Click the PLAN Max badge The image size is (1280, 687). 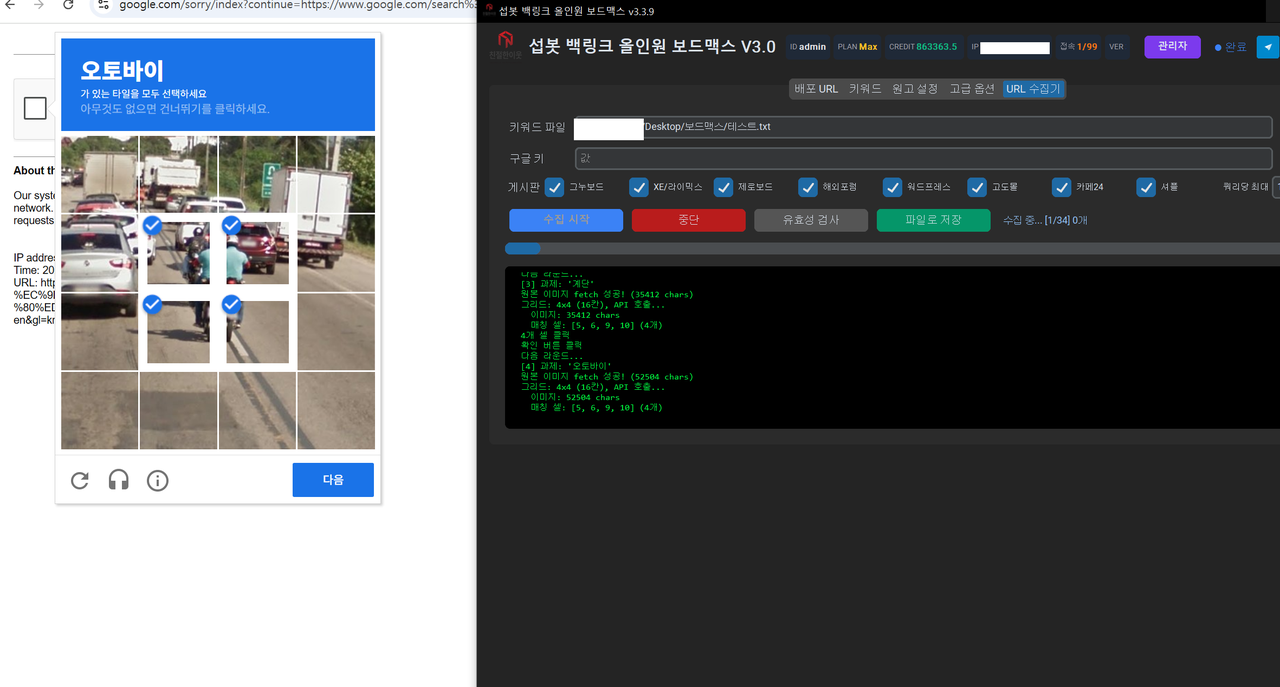click(857, 47)
